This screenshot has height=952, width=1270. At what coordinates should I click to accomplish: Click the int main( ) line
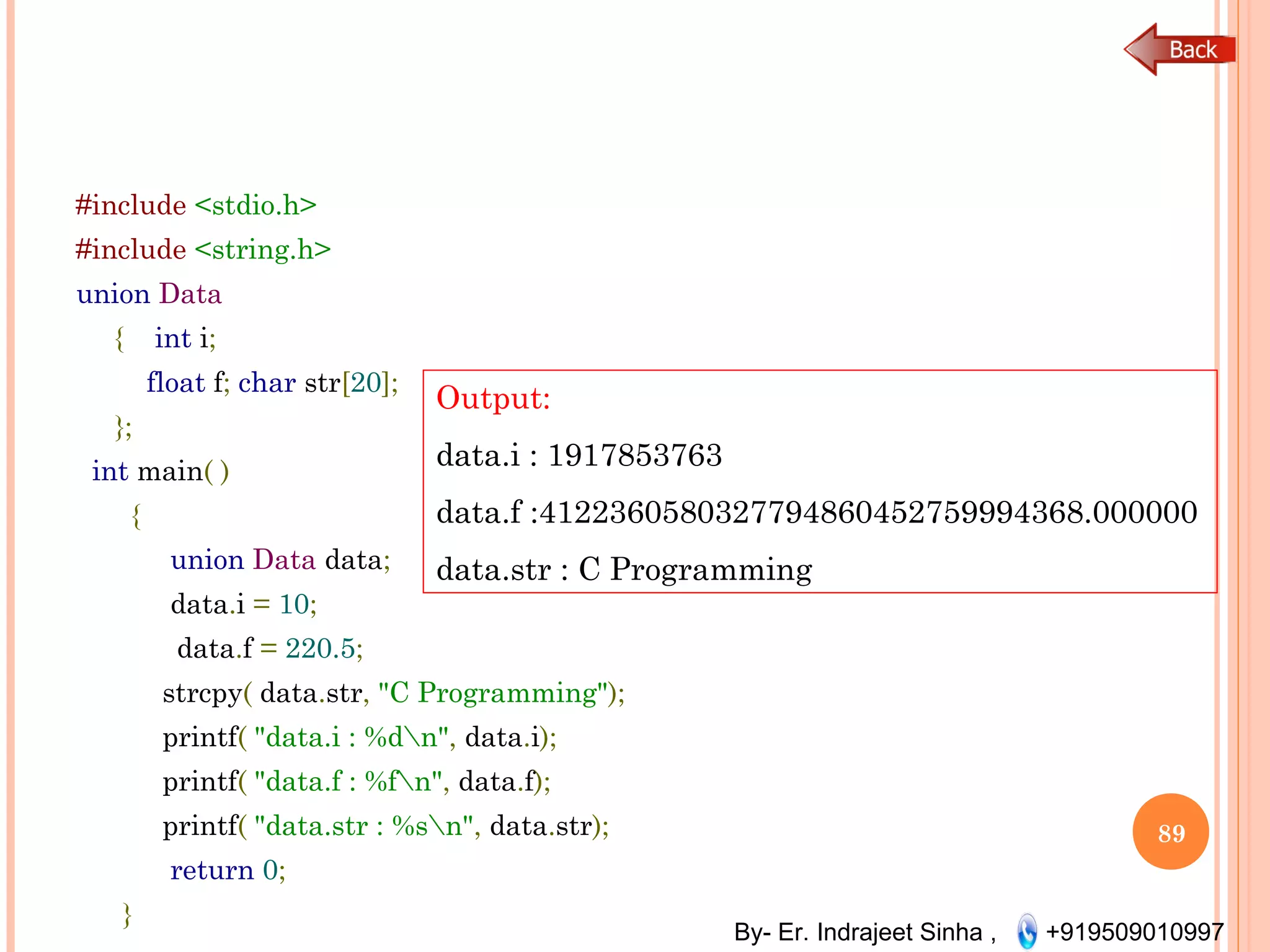[160, 472]
